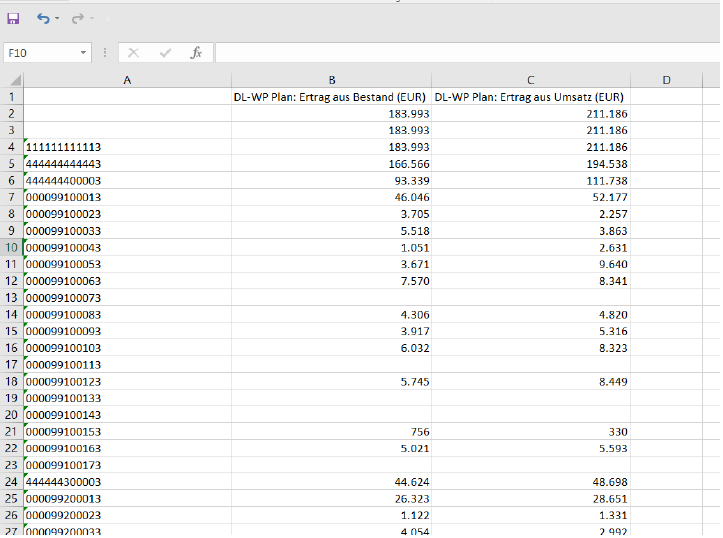This screenshot has width=723, height=538.
Task: Click the Redo arrow icon
Action: 77,18
